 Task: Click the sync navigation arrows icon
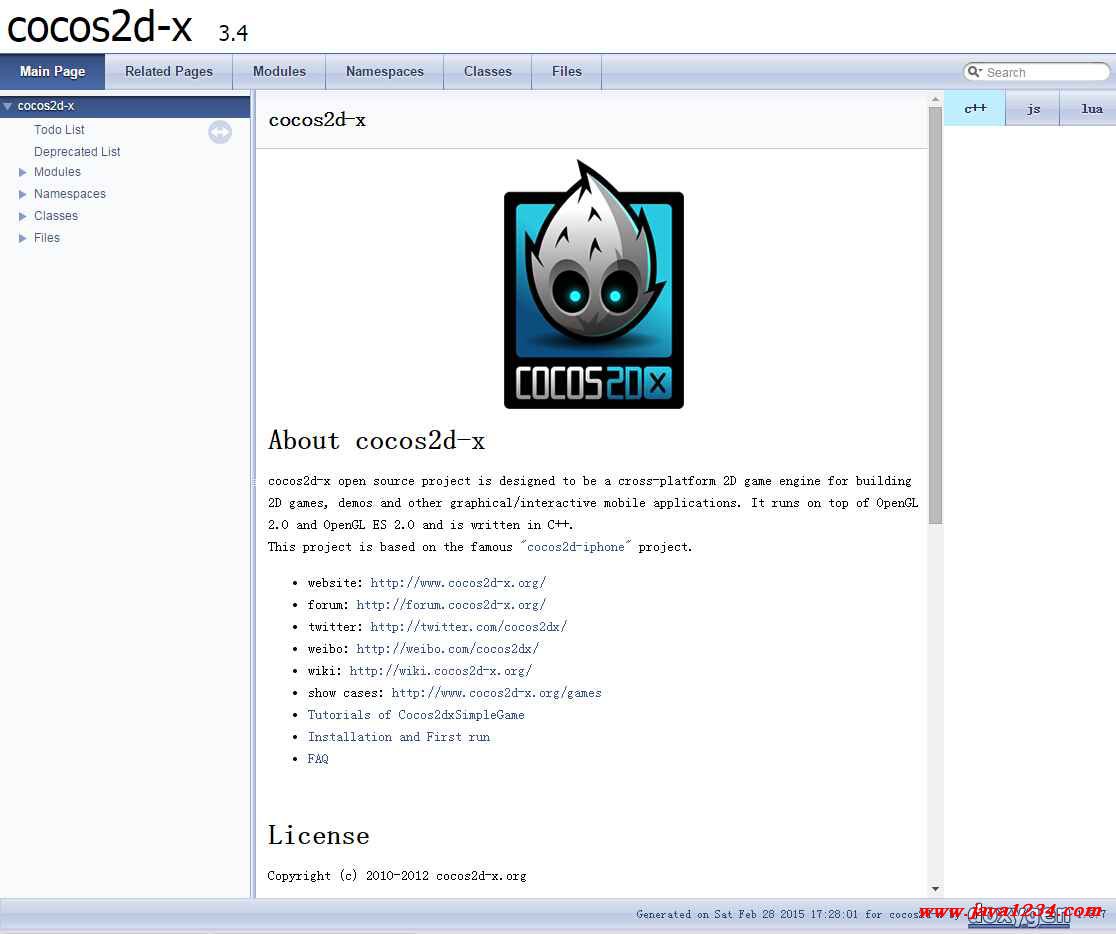coord(220,132)
